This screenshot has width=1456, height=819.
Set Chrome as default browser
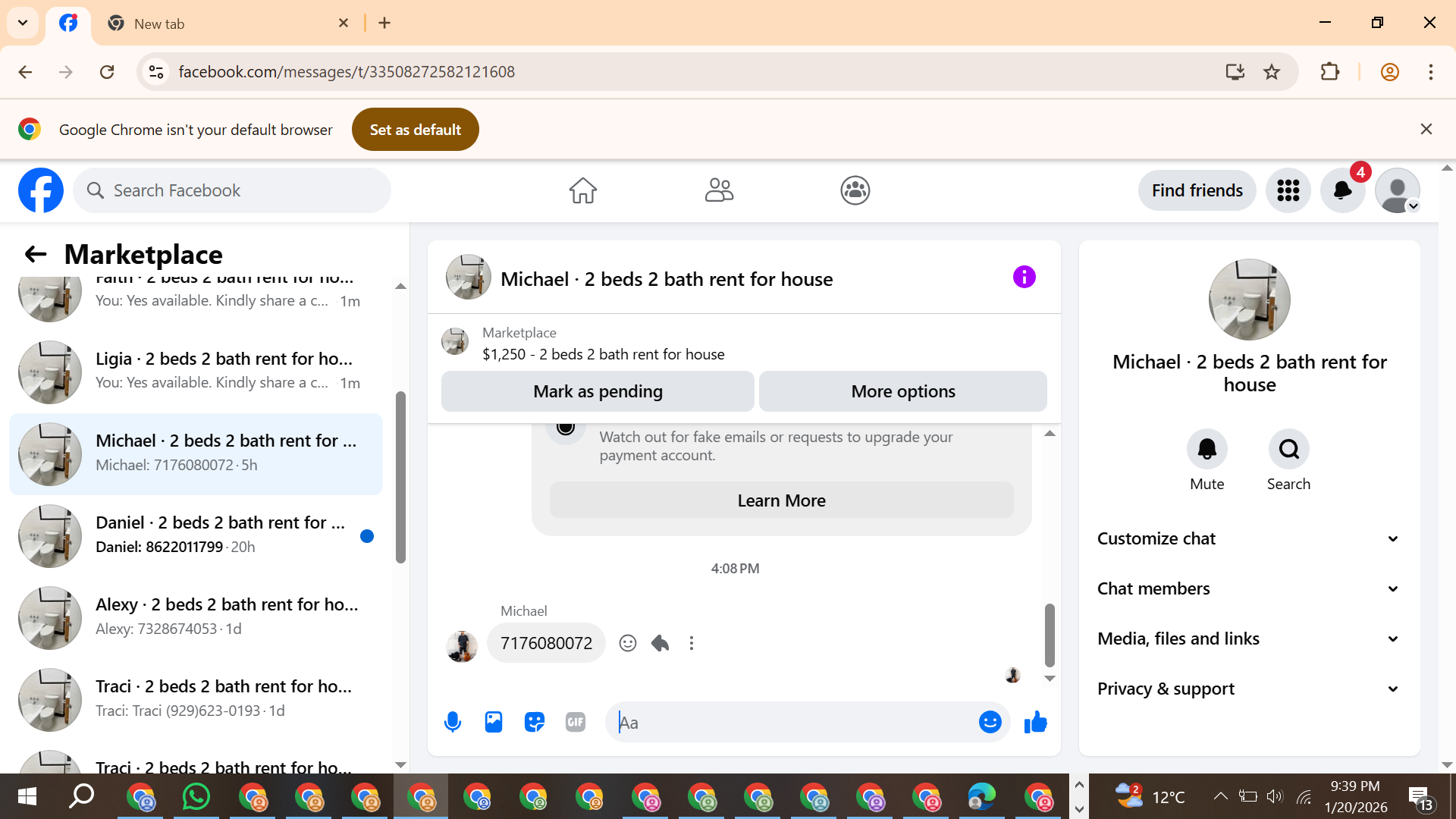click(x=416, y=130)
